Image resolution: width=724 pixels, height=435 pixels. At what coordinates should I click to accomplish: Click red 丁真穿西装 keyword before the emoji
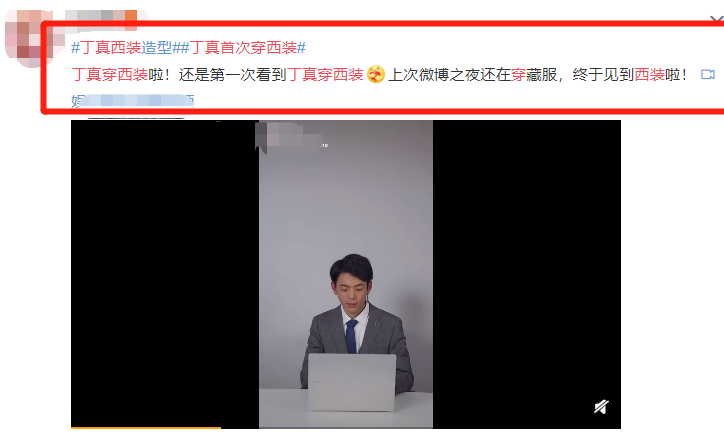click(326, 74)
